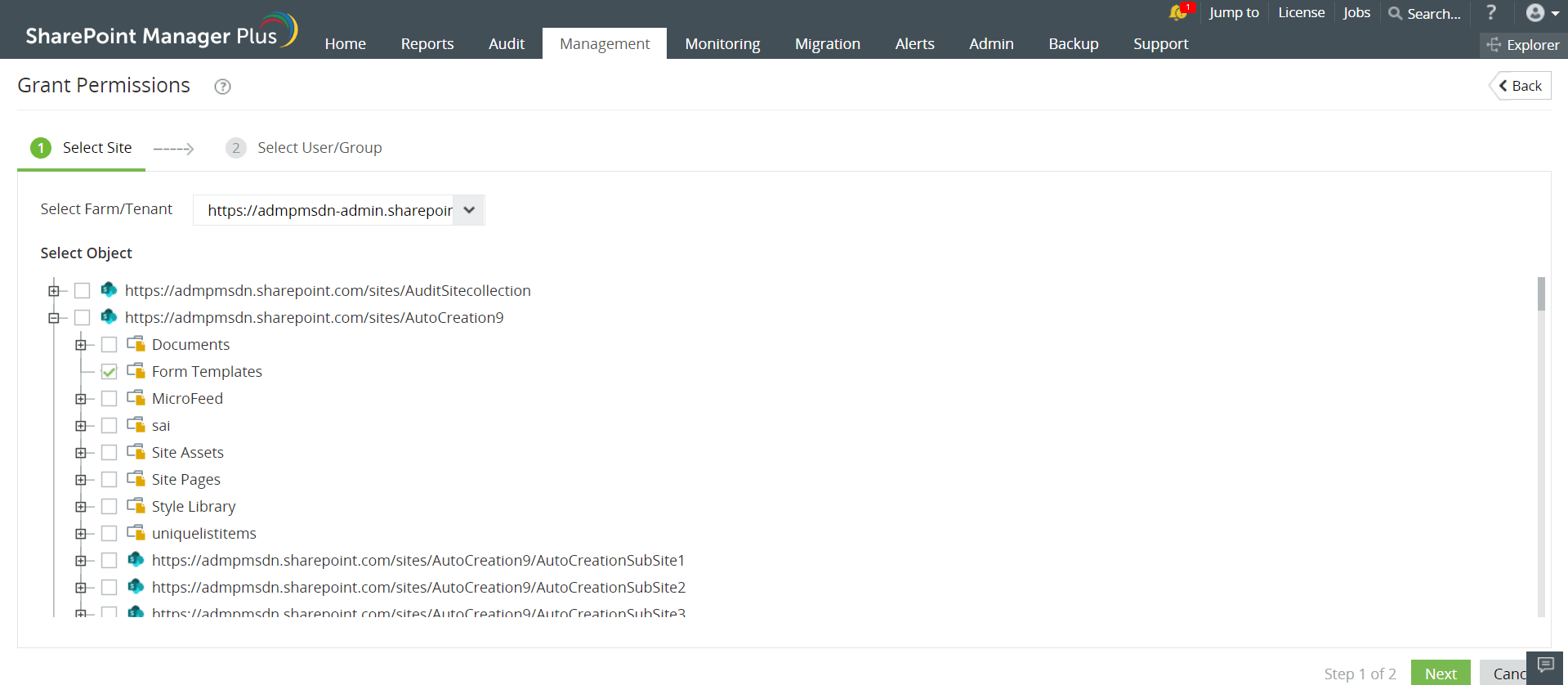The height and width of the screenshot is (685, 1568).
Task: Open the Alerts tab
Action: [x=914, y=43]
